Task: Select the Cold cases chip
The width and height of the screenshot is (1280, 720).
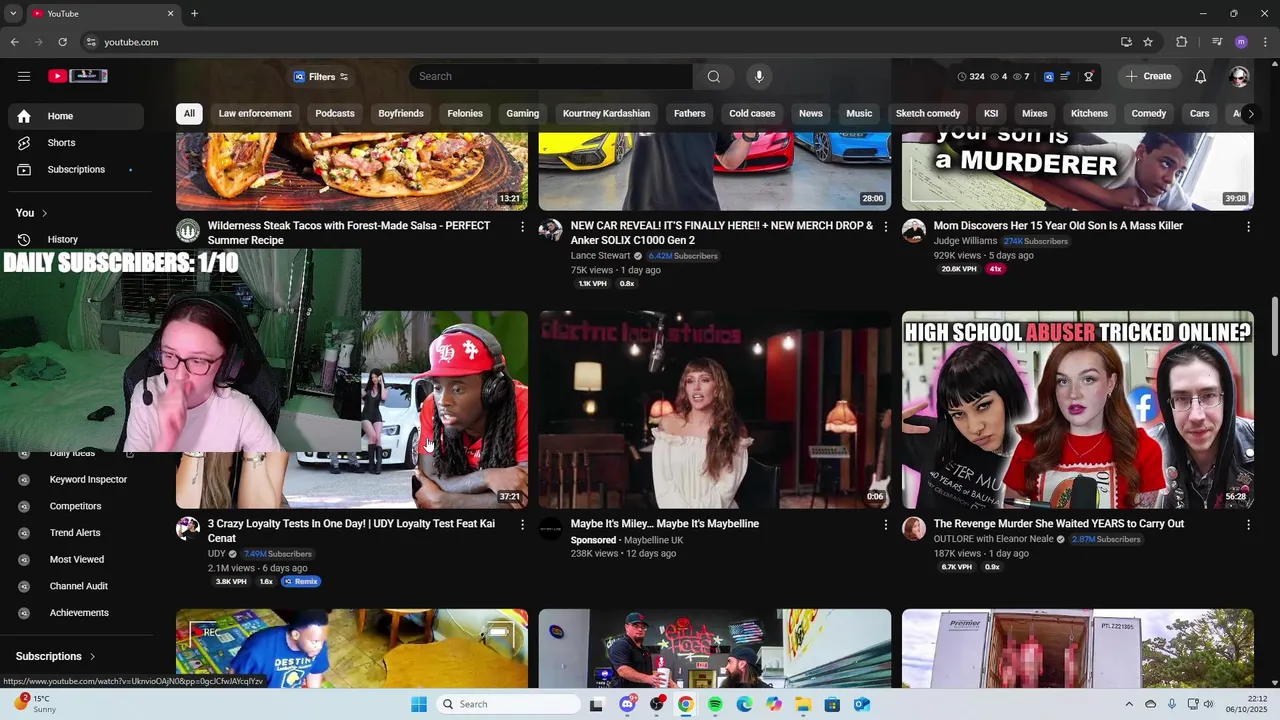Action: (x=752, y=114)
